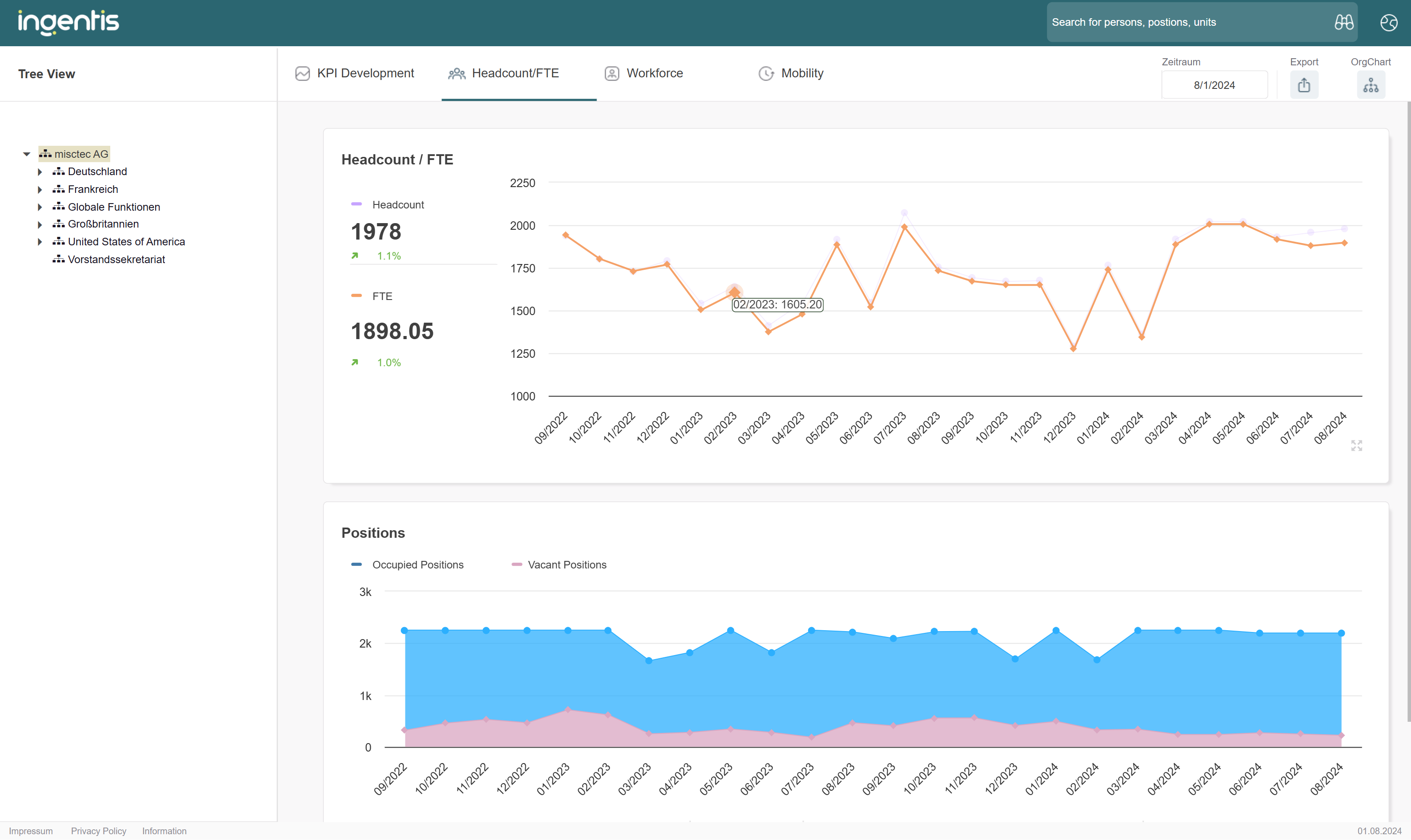Click the Zeitraum date field
Viewport: 1411px width, 840px height.
(1214, 84)
